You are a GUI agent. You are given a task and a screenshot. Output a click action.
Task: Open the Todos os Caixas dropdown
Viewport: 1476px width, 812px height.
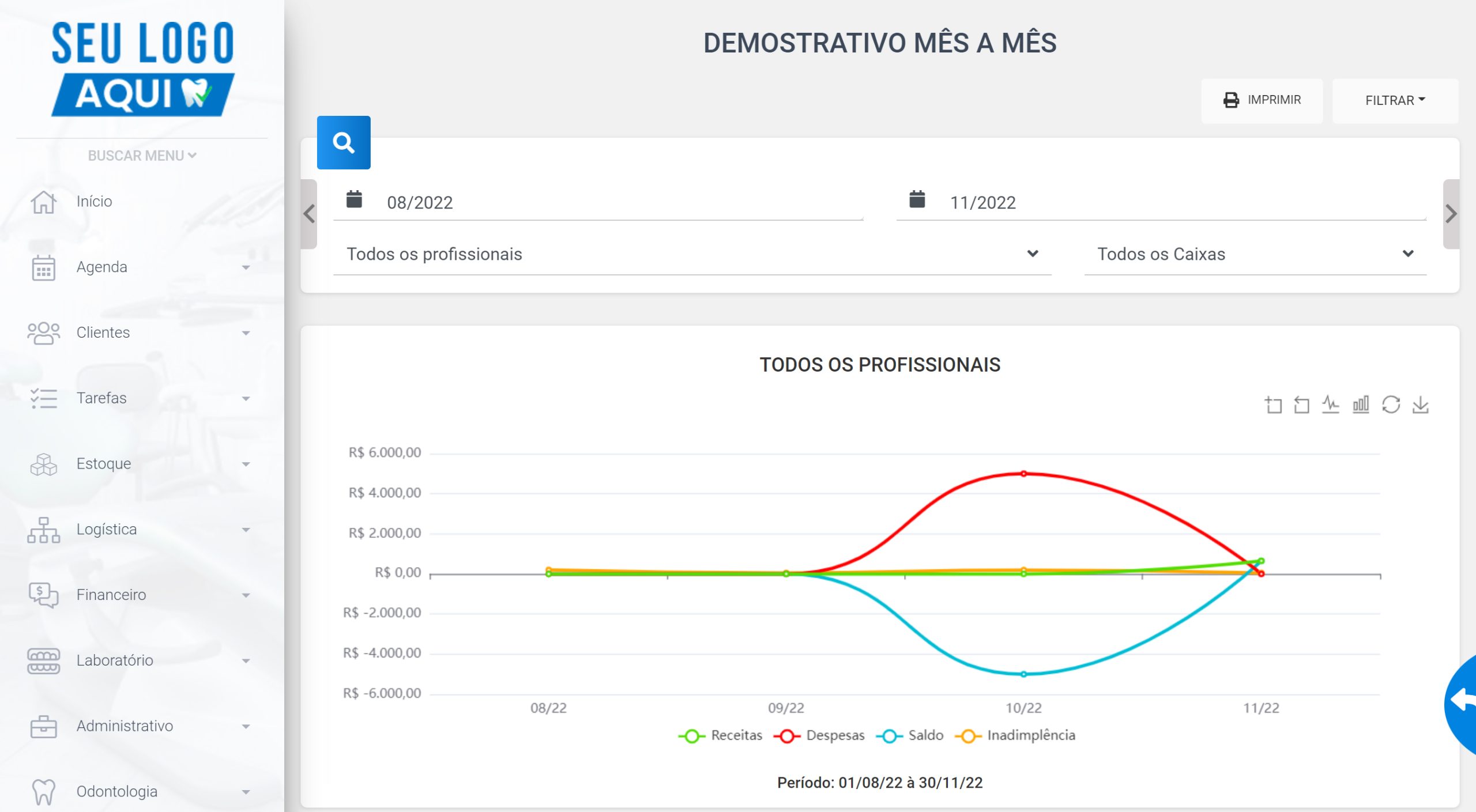coord(1255,254)
